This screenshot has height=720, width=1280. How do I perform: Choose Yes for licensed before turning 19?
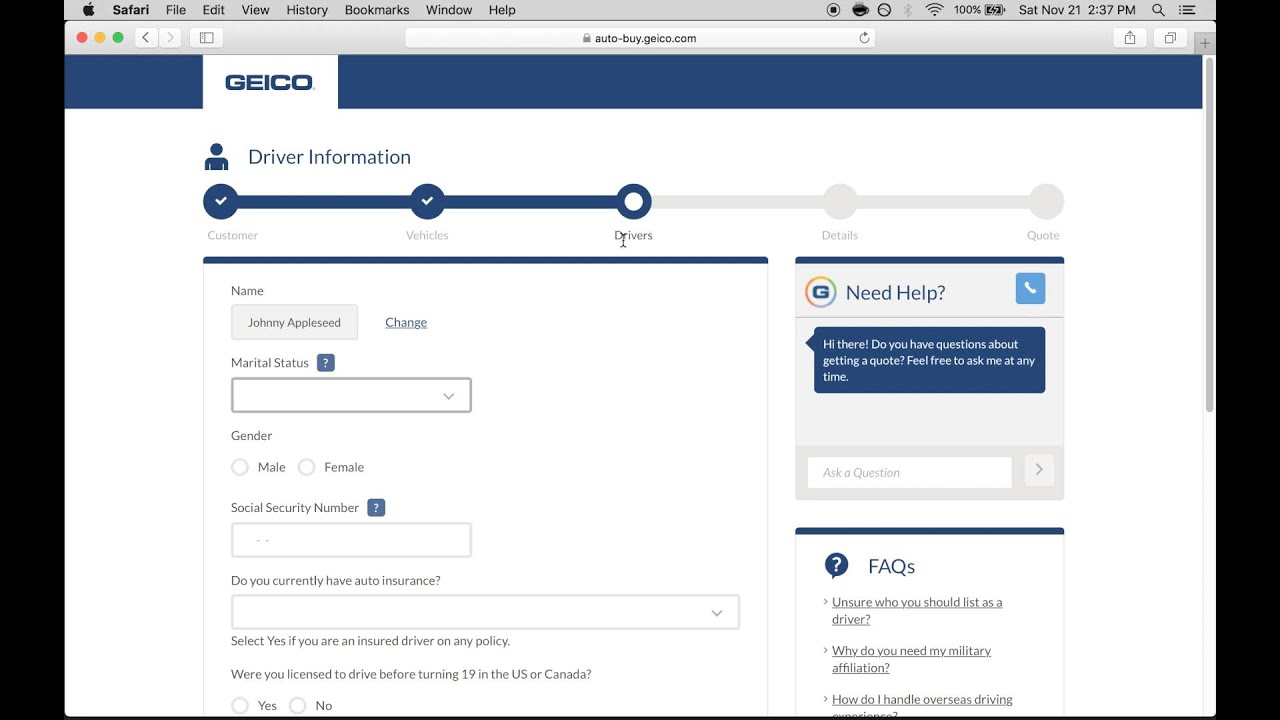tap(240, 705)
